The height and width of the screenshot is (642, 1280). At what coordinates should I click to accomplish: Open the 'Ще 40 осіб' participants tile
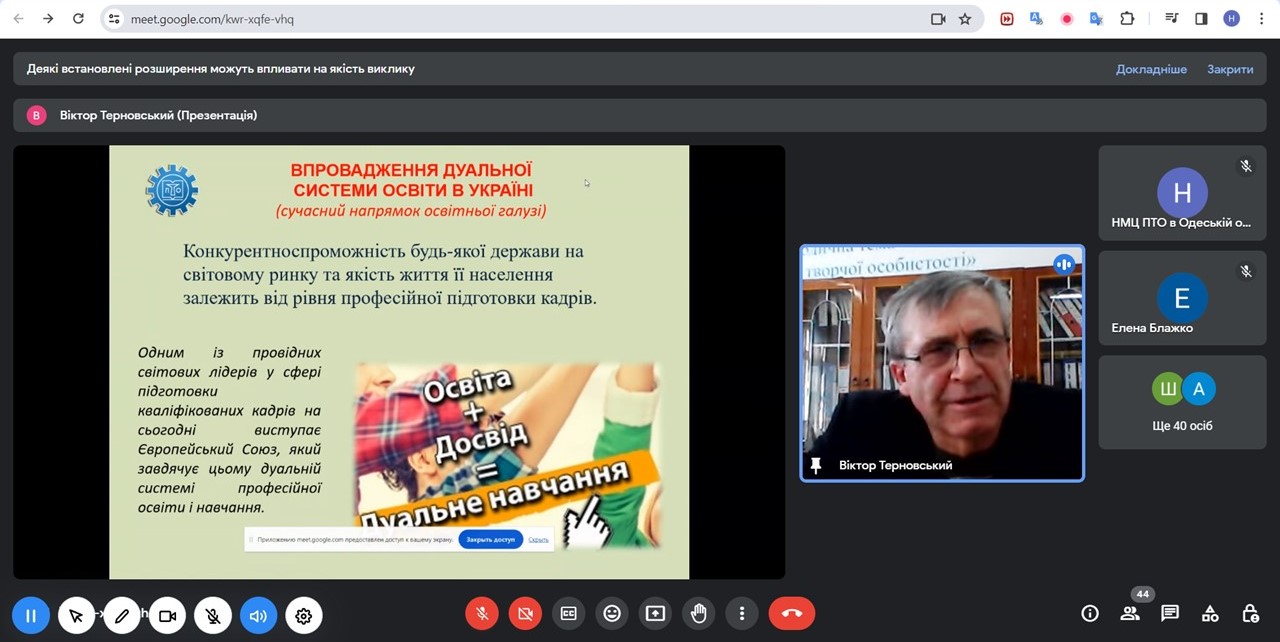click(x=1182, y=402)
